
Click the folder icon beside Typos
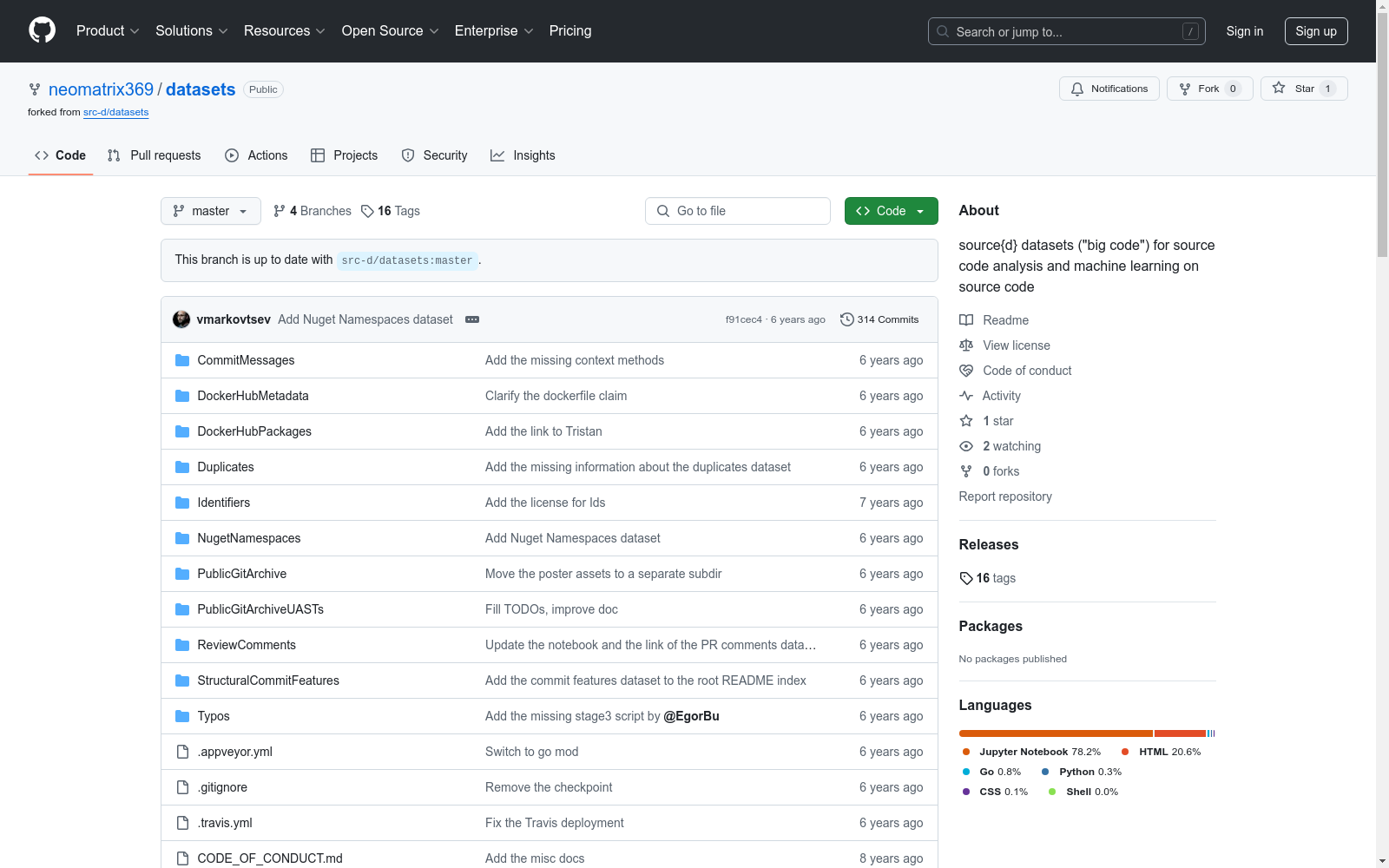pos(182,716)
